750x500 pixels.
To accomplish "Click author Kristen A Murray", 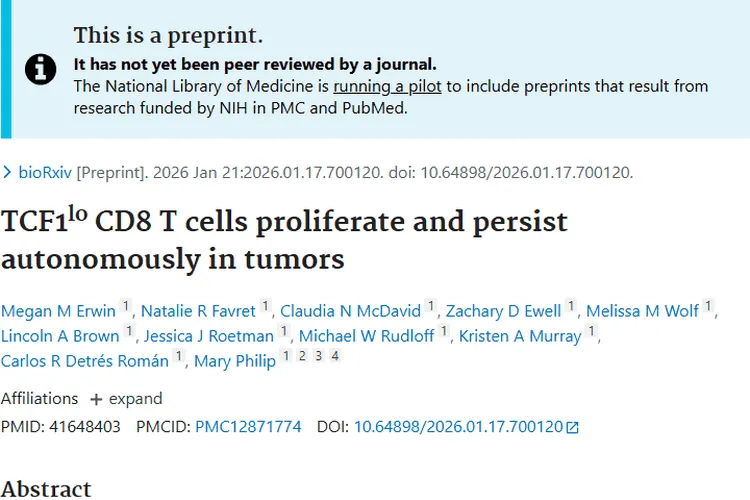I will point(520,336).
